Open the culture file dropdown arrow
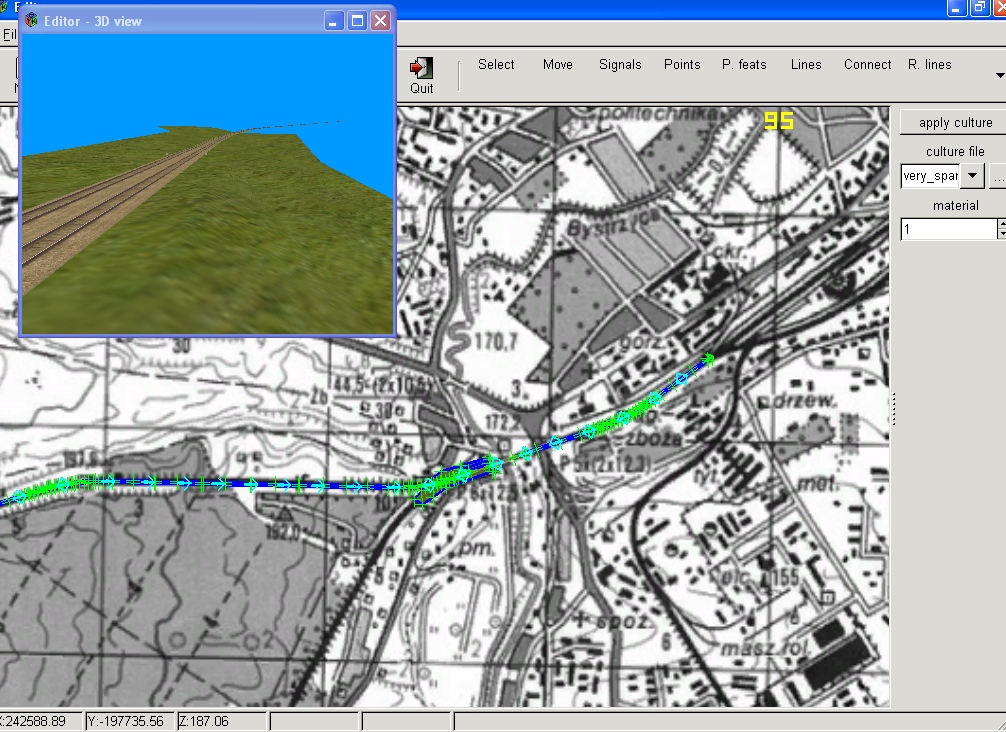The image size is (1006, 732). tap(973, 176)
